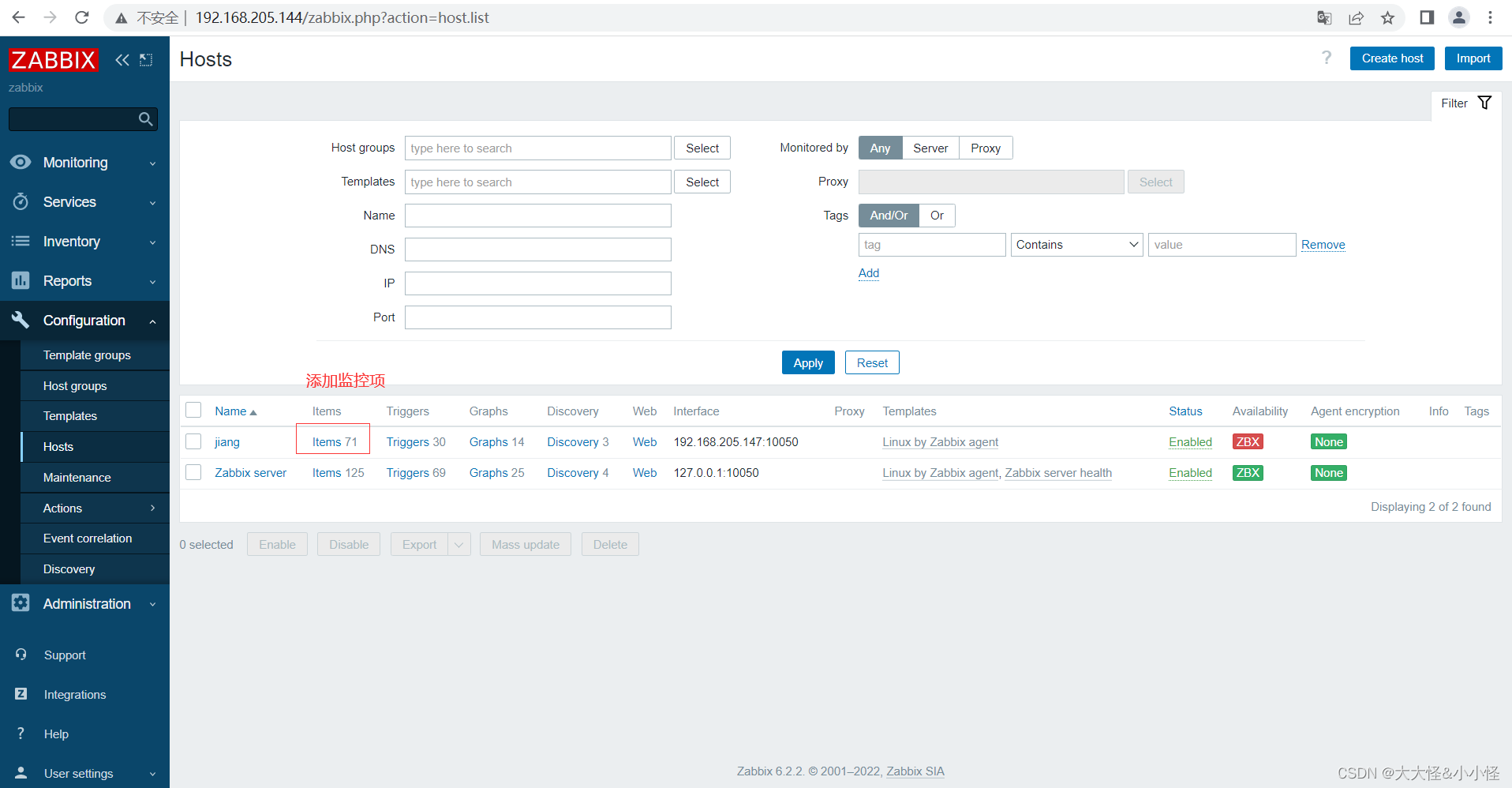Click red ZBX availability badge for jiang

[x=1248, y=442]
